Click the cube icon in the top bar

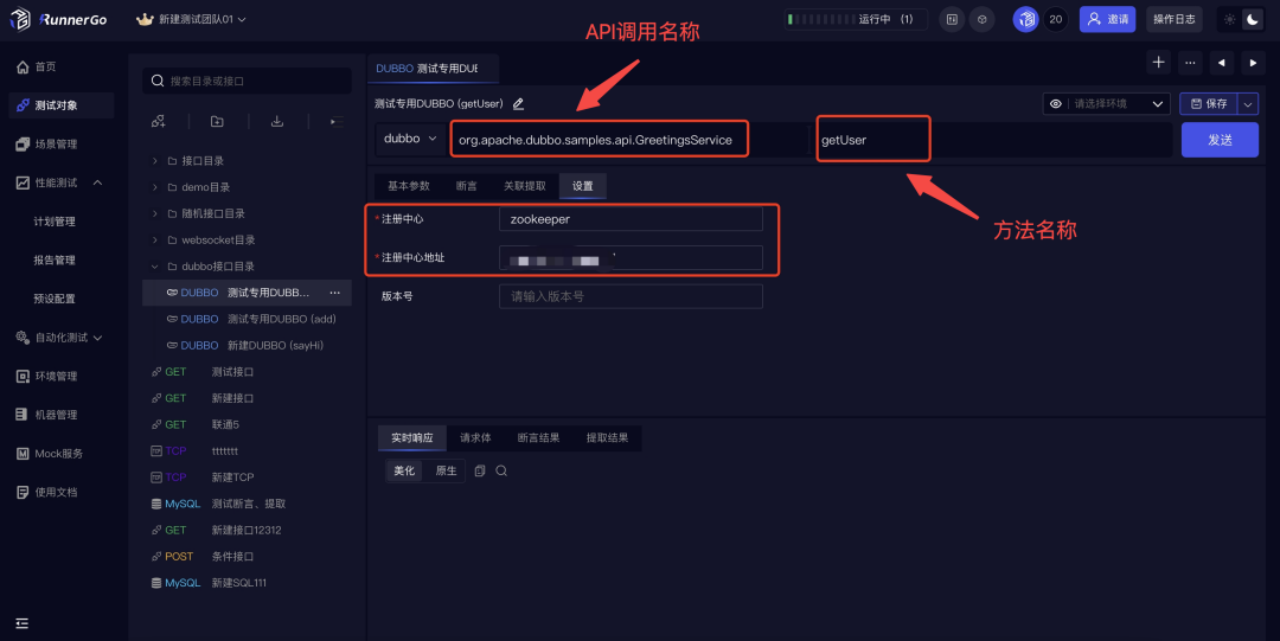click(982, 19)
